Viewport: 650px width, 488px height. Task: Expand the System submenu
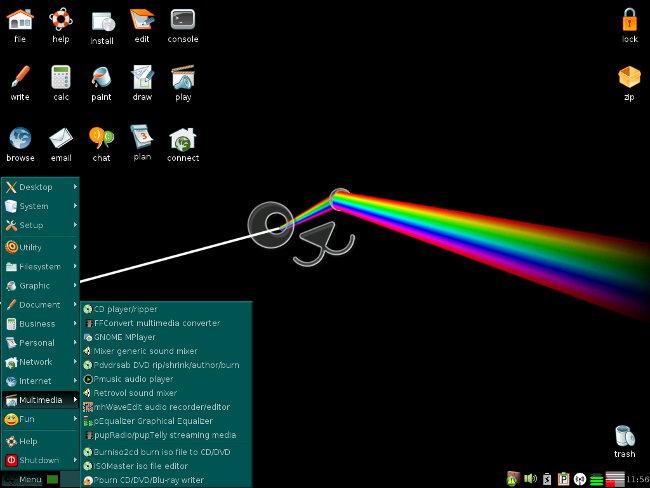(x=41, y=206)
